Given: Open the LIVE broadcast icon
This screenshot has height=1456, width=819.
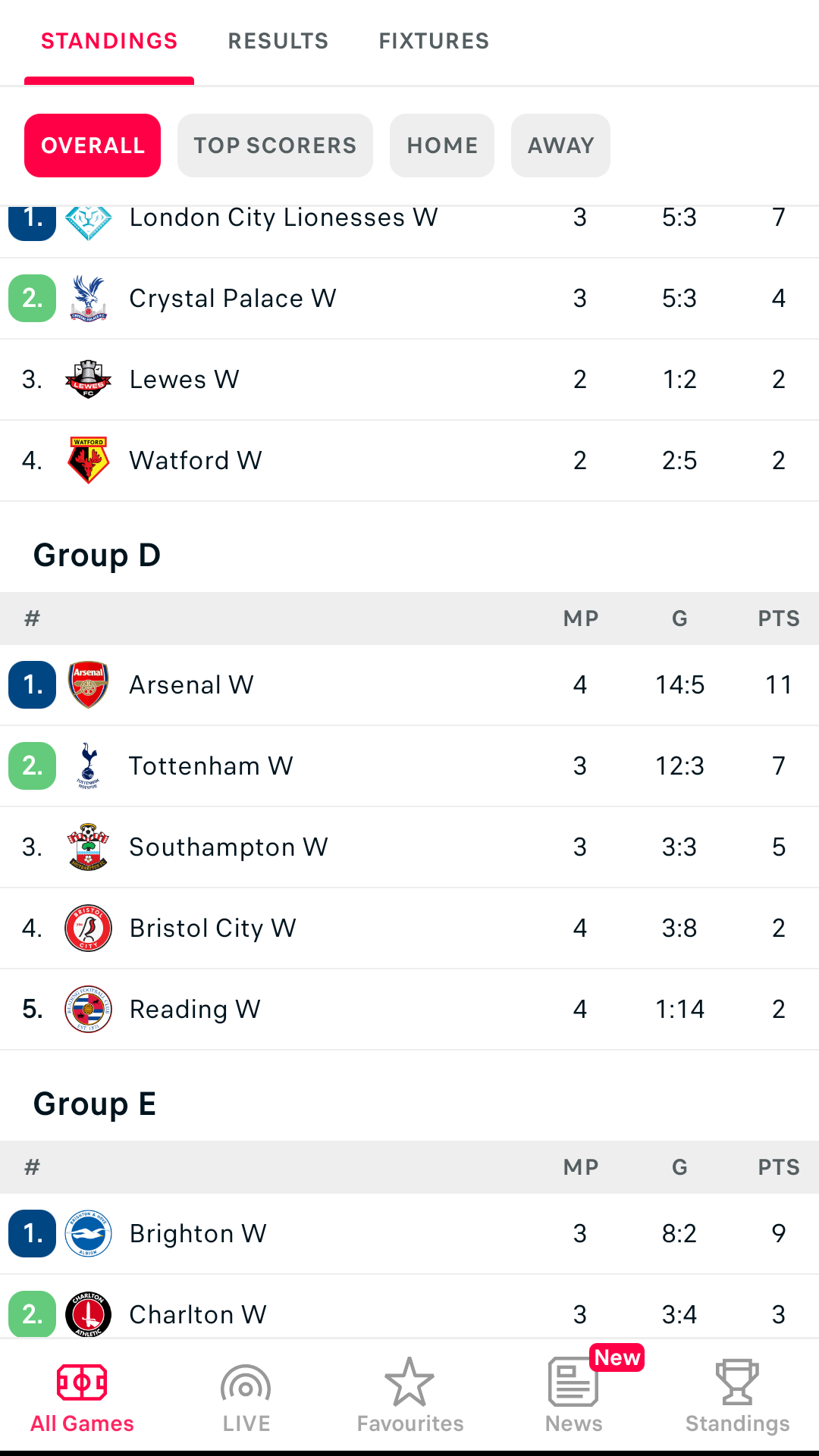Looking at the screenshot, I should tap(246, 1384).
